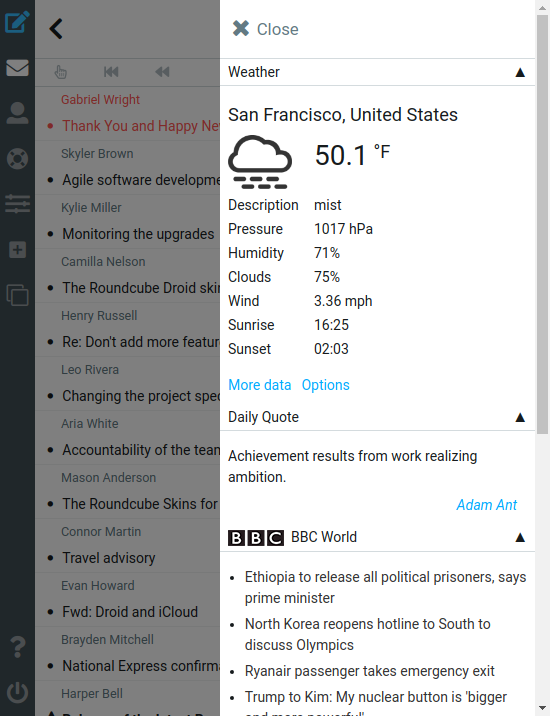Click the compose new message icon
550x716 pixels.
(17, 22)
